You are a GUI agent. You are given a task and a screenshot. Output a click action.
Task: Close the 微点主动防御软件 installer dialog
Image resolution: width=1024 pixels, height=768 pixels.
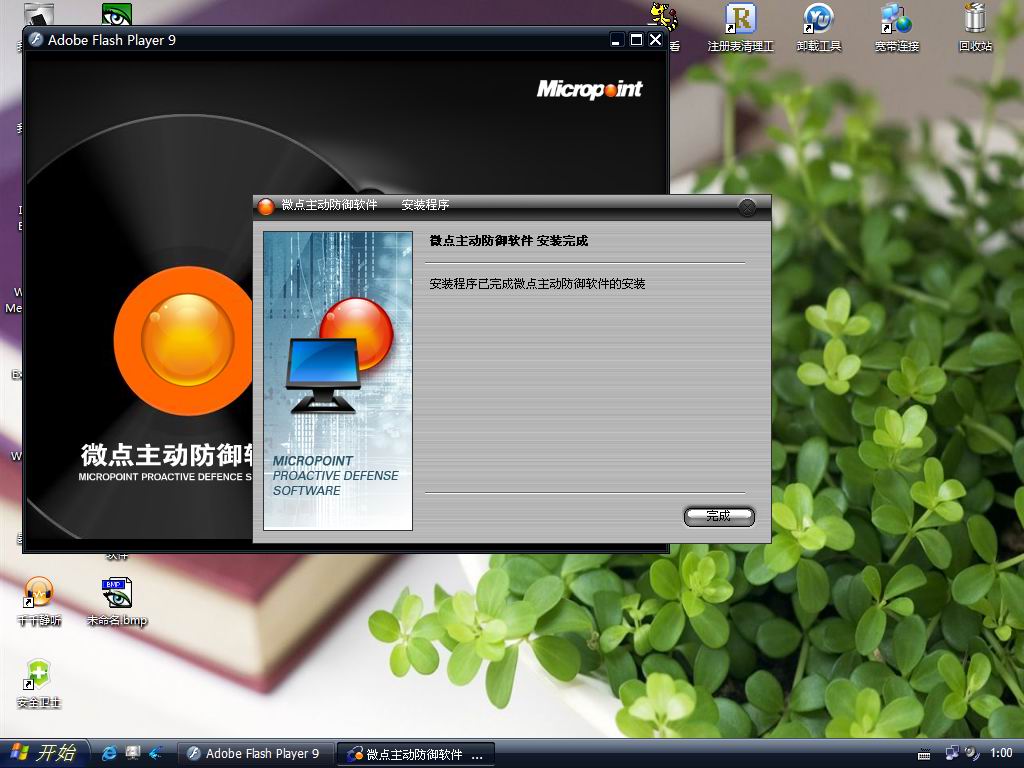746,208
